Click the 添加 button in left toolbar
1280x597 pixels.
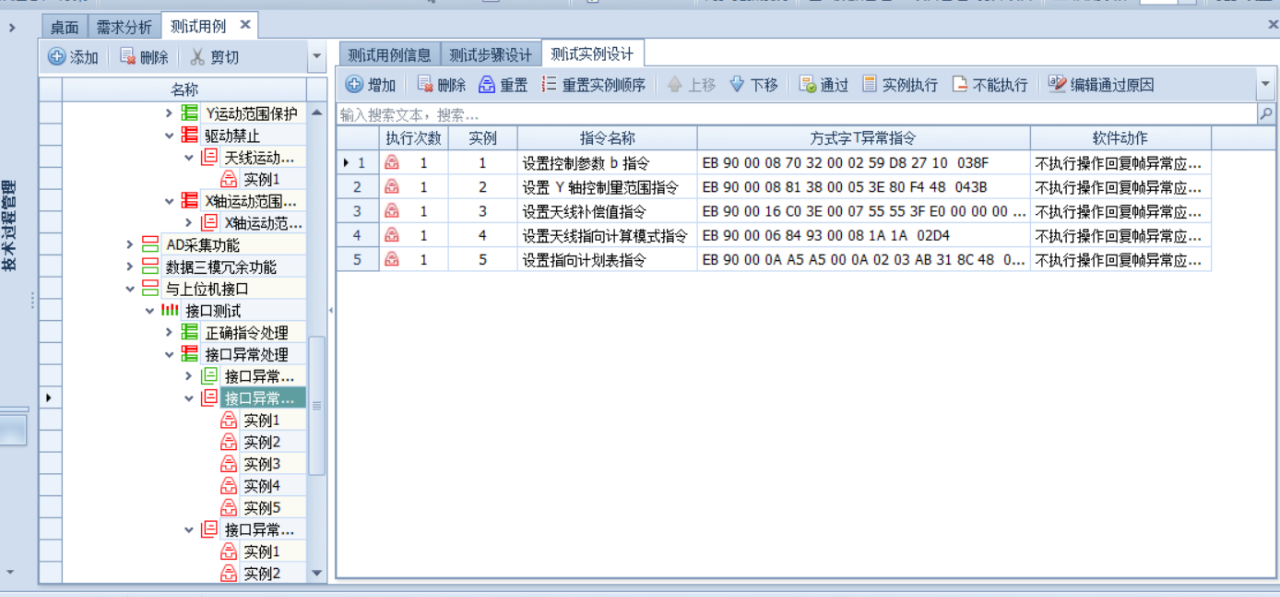(74, 57)
